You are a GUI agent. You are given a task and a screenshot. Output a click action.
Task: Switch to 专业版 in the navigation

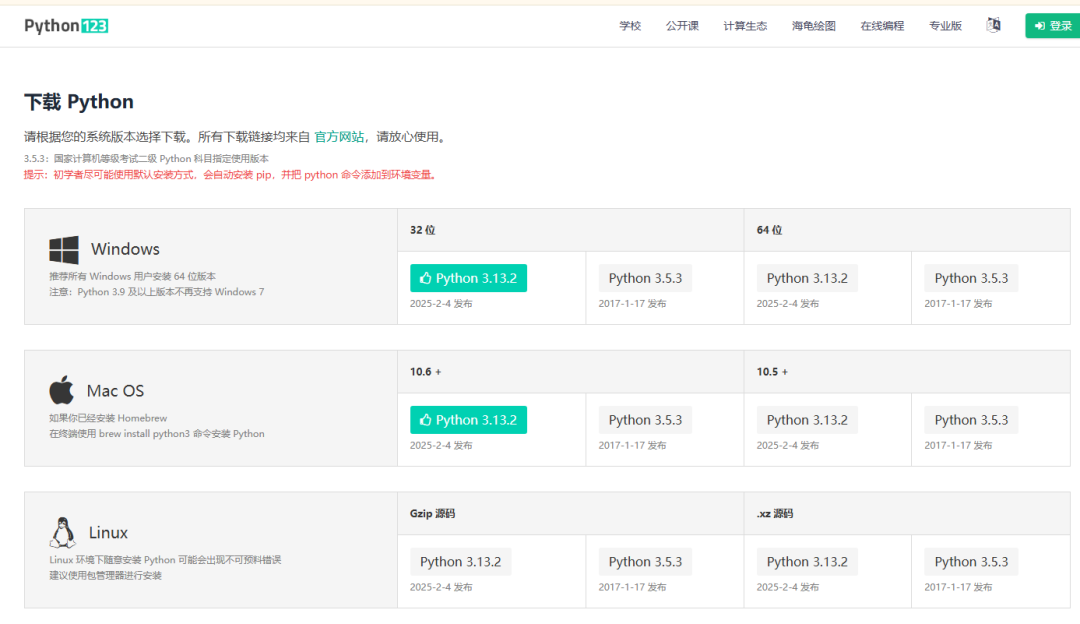point(945,26)
